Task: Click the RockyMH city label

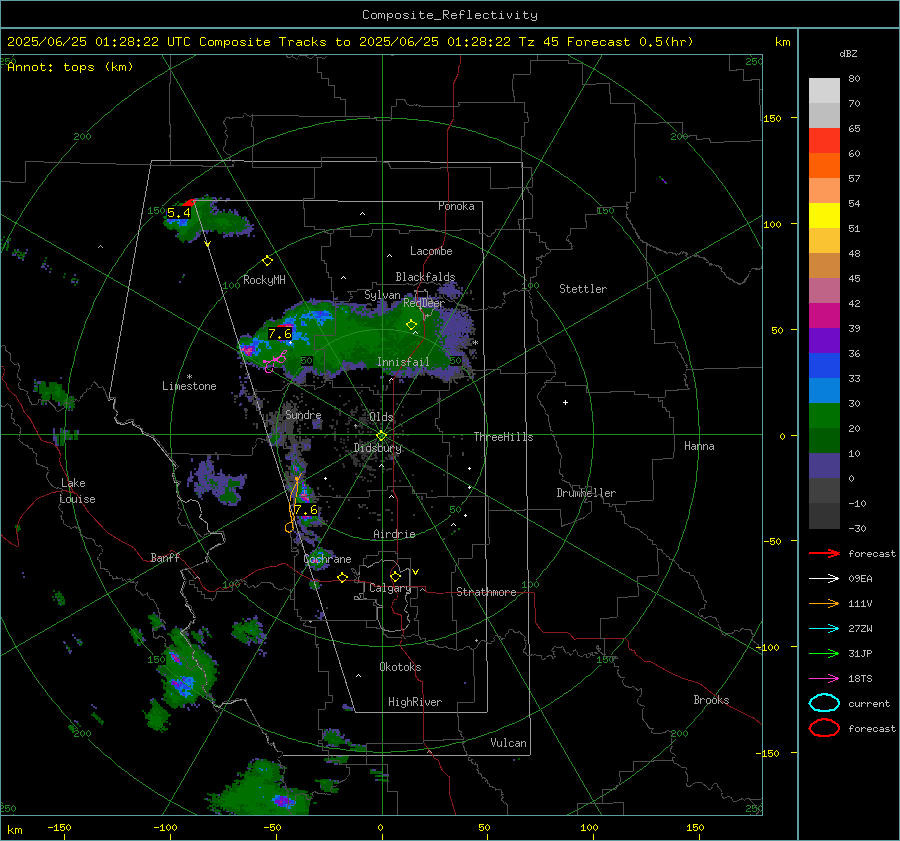Action: coord(264,280)
